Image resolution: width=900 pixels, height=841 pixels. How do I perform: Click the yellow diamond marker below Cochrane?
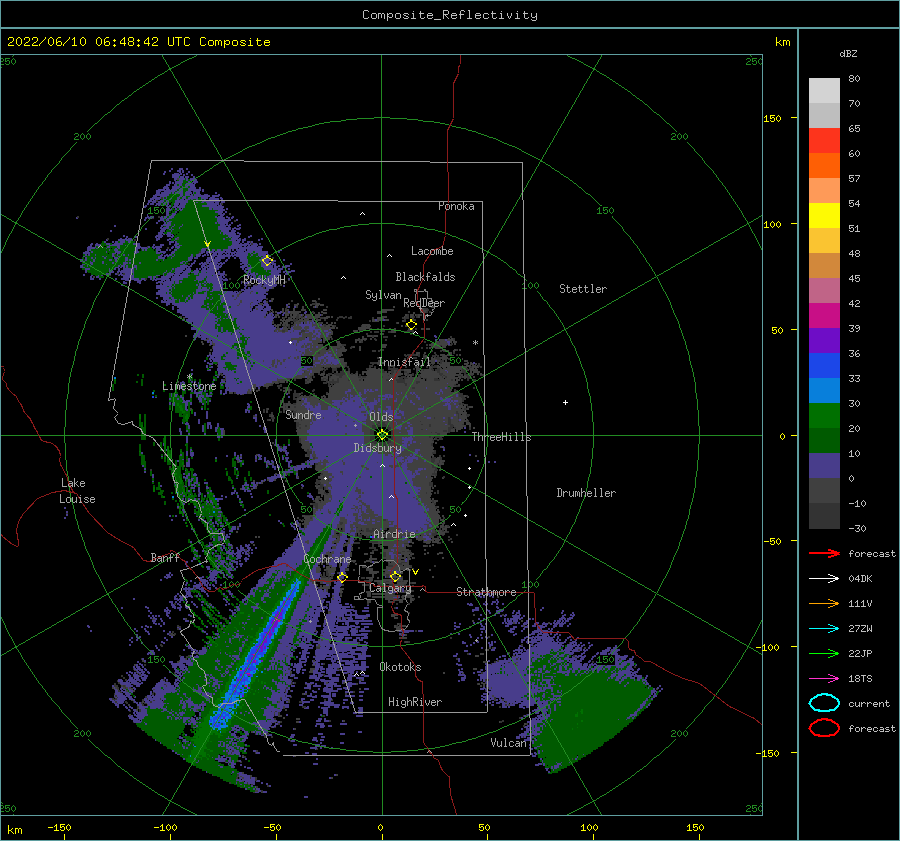[342, 577]
